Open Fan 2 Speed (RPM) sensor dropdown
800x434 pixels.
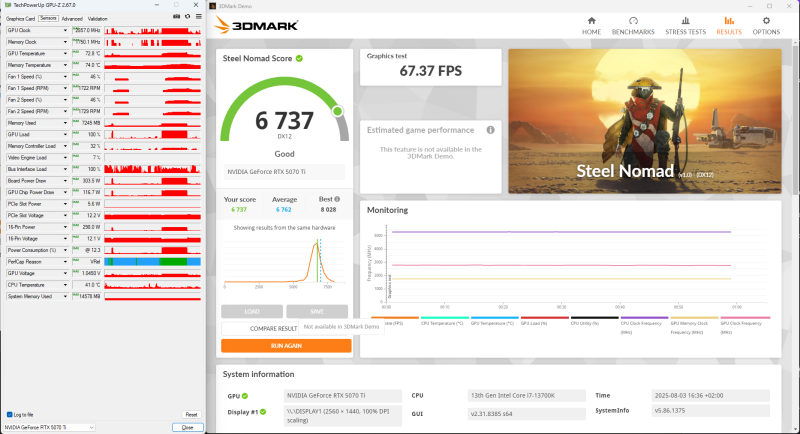click(x=65, y=111)
